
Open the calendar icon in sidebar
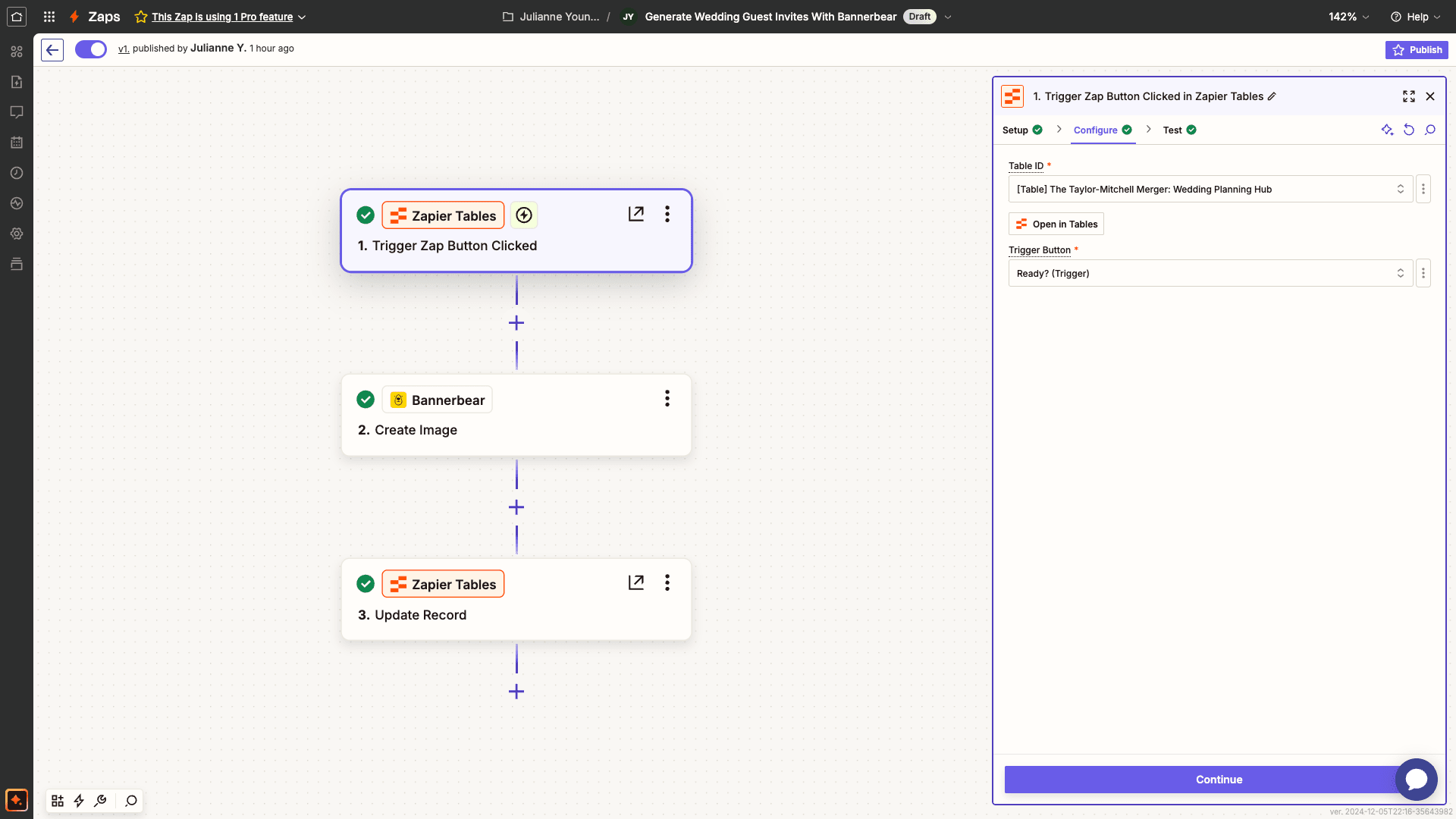click(x=17, y=143)
